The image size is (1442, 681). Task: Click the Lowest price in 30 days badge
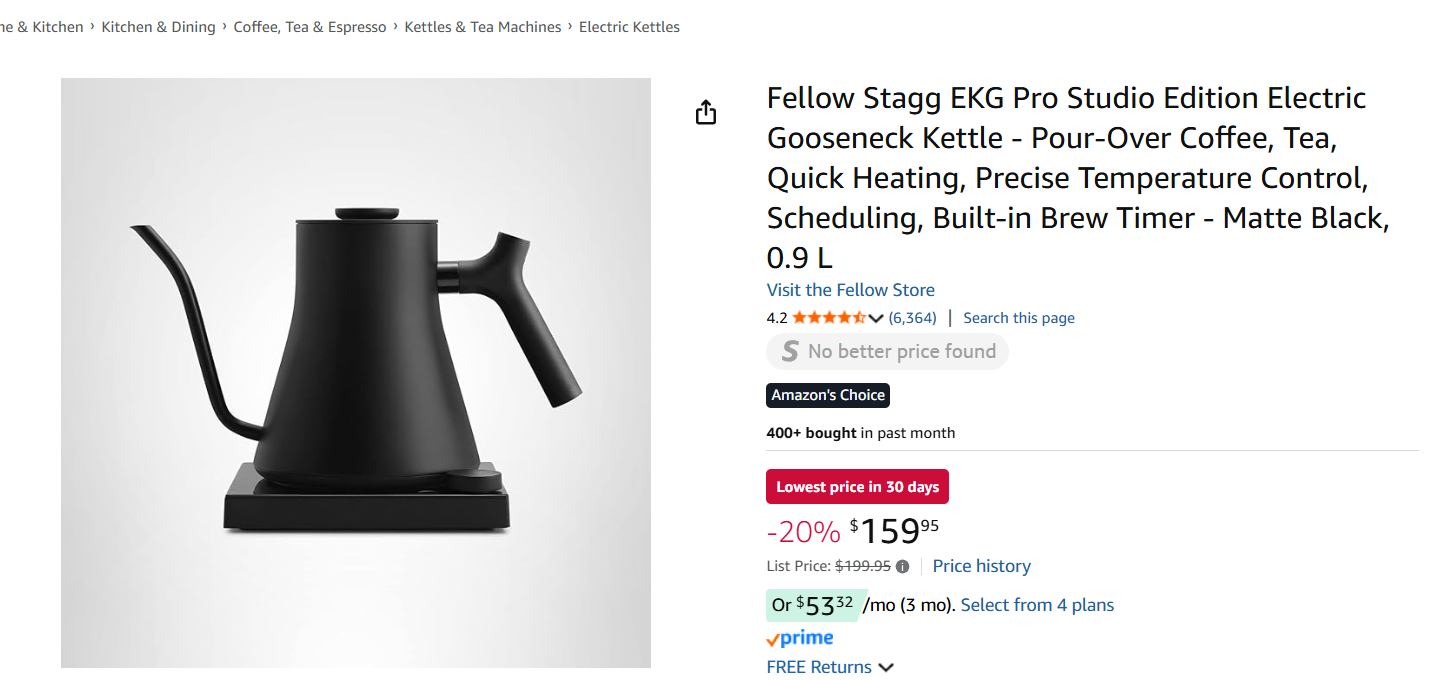(857, 487)
